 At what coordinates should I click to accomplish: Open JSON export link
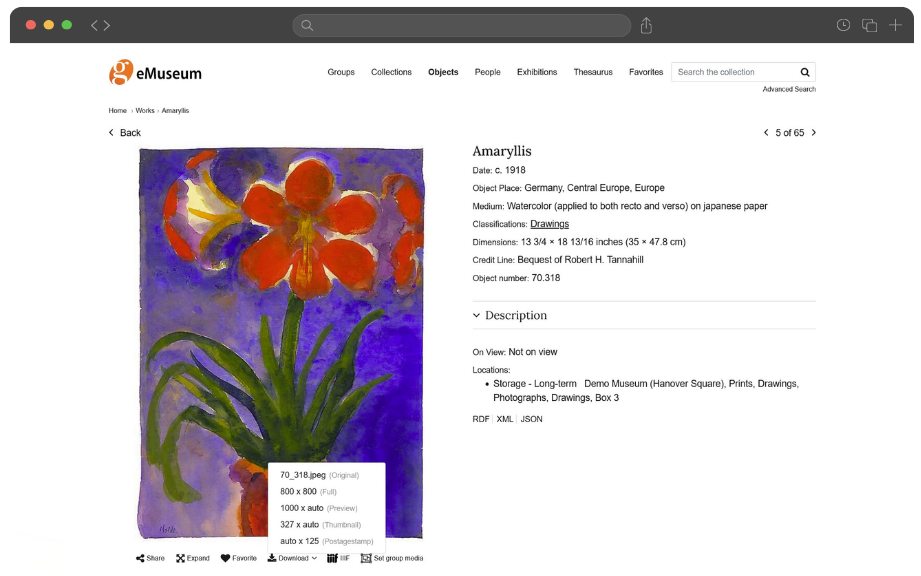click(x=532, y=419)
